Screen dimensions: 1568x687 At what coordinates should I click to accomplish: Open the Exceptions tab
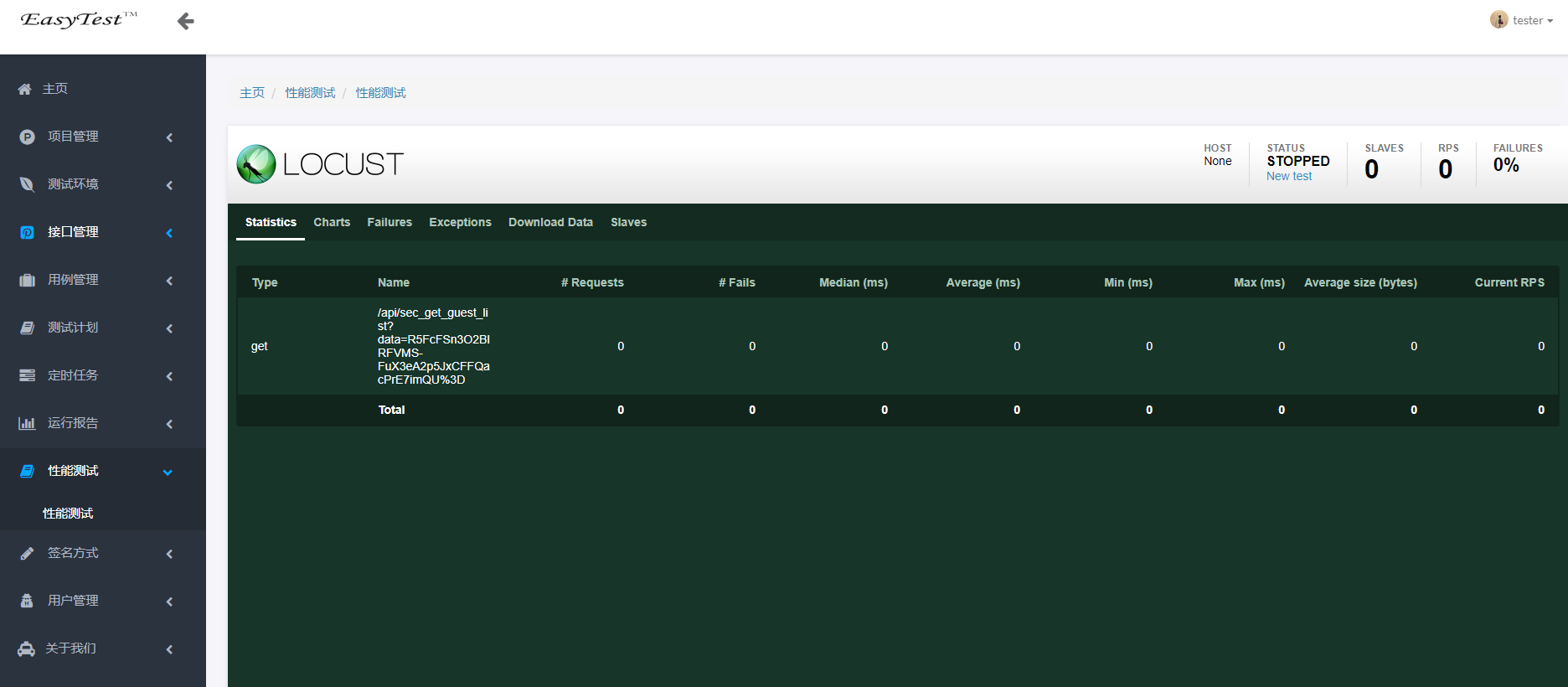pyautogui.click(x=460, y=222)
